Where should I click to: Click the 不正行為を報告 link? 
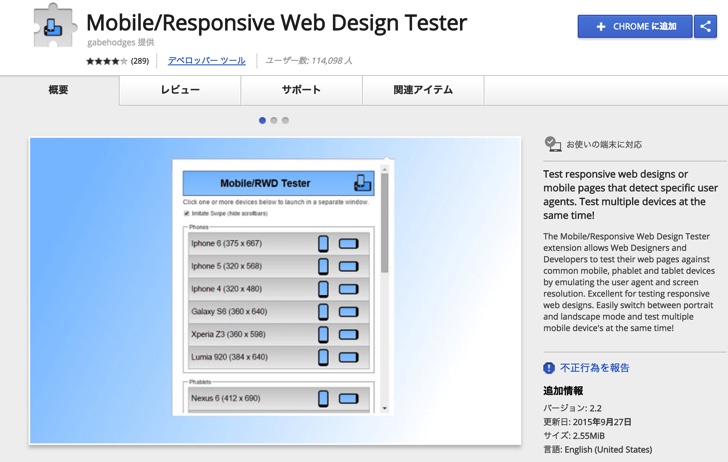pos(594,368)
